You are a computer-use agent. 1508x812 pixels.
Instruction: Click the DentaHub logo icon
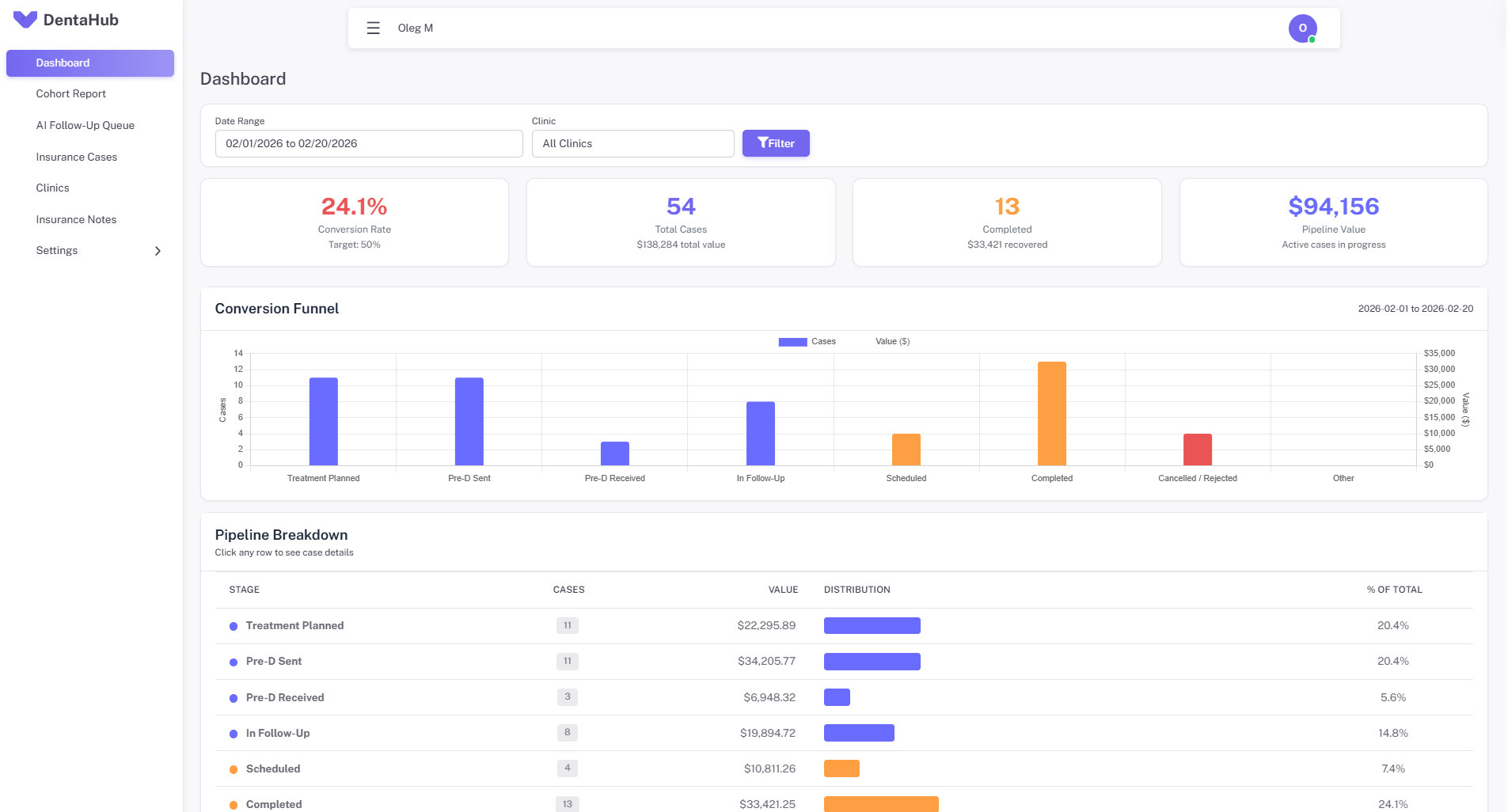[x=25, y=19]
